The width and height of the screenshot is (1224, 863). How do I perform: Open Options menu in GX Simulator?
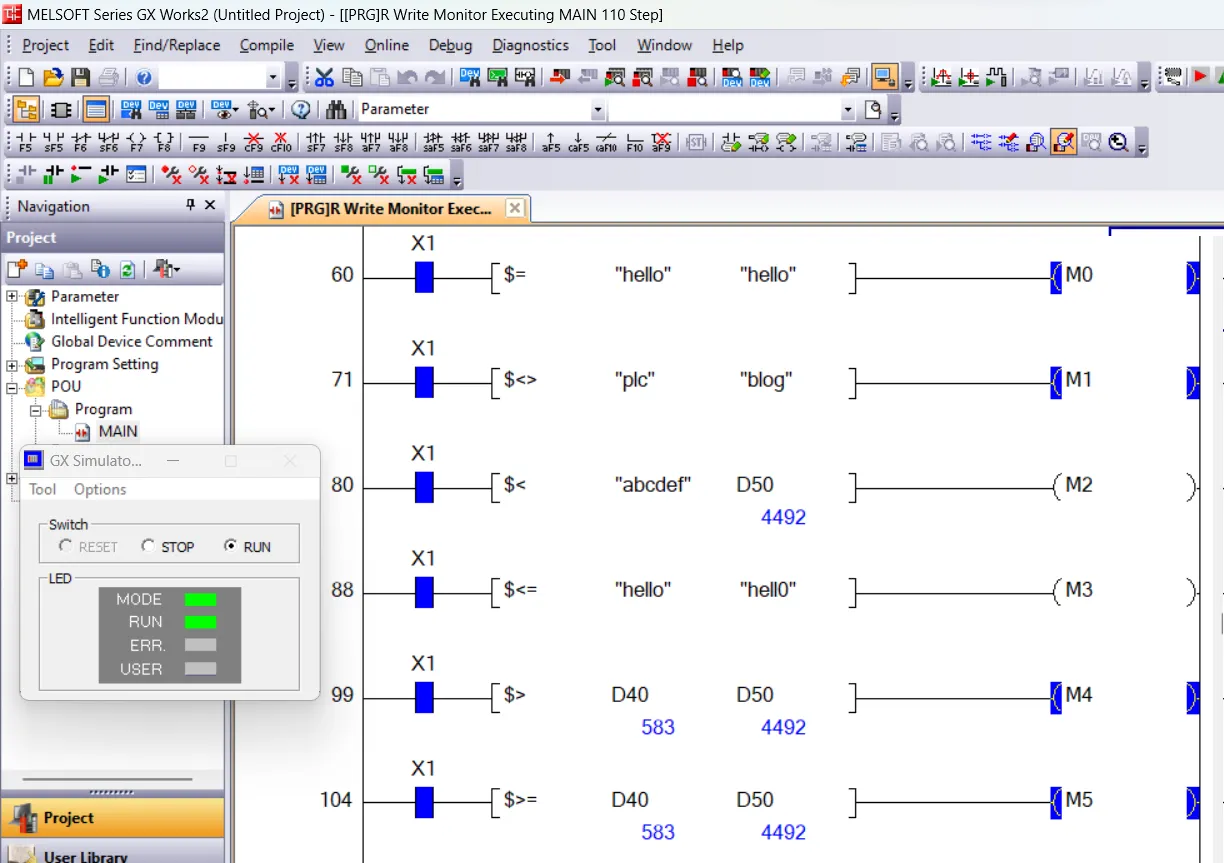pos(100,489)
